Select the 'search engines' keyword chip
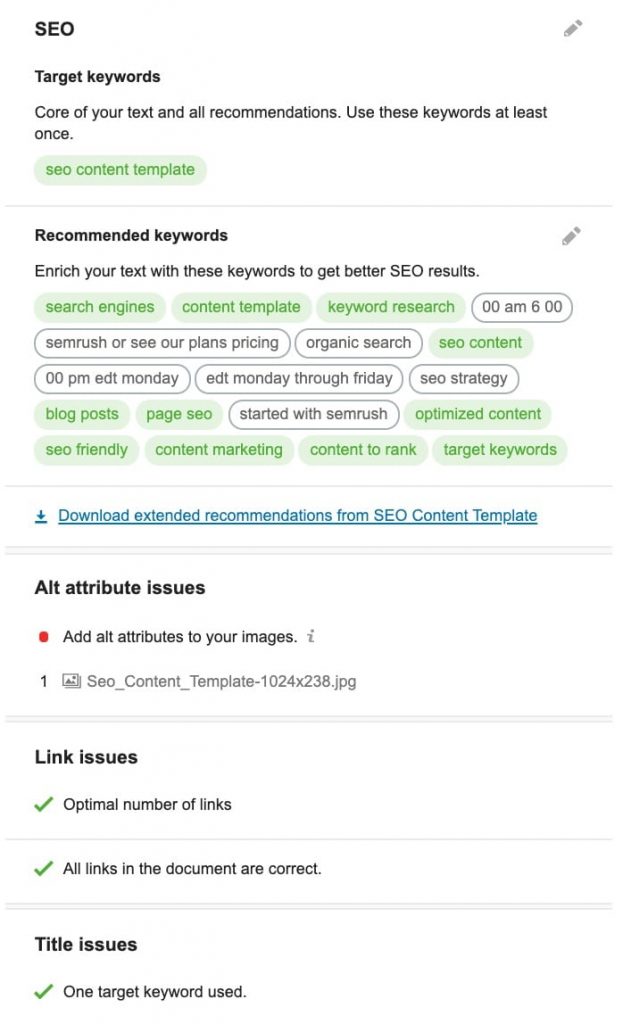 point(99,307)
